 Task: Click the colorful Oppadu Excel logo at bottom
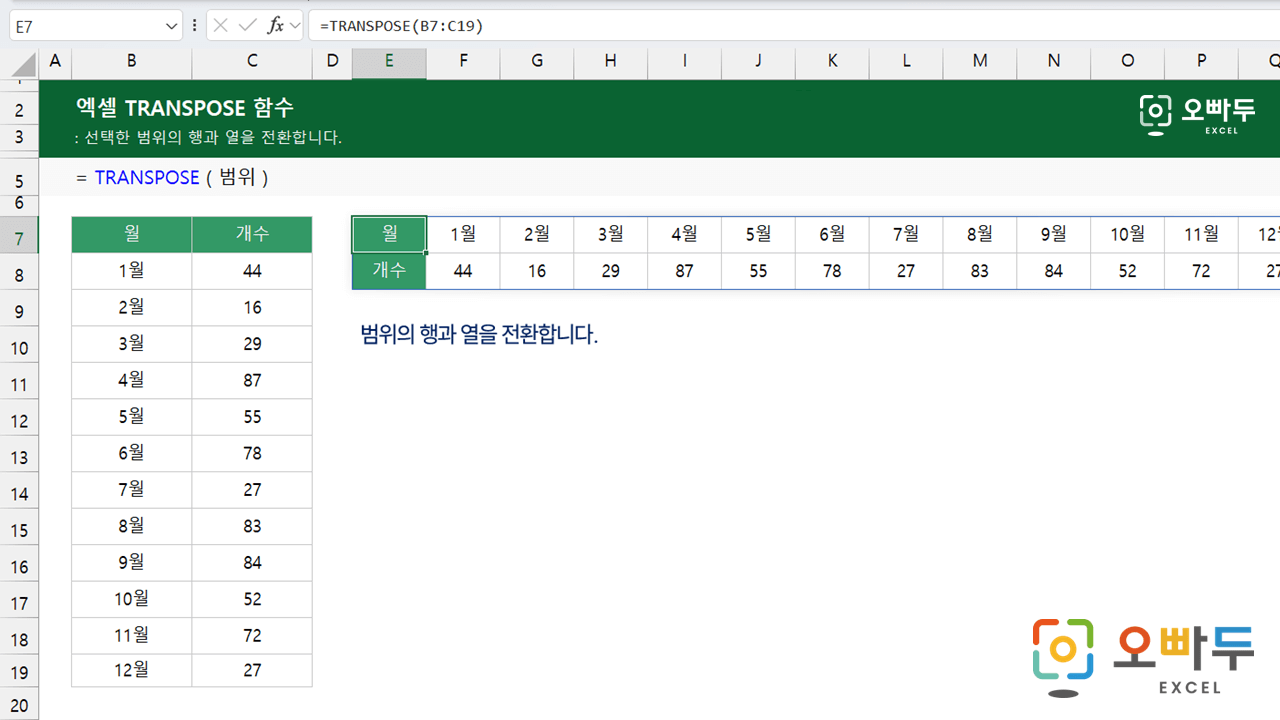[x=1143, y=657]
